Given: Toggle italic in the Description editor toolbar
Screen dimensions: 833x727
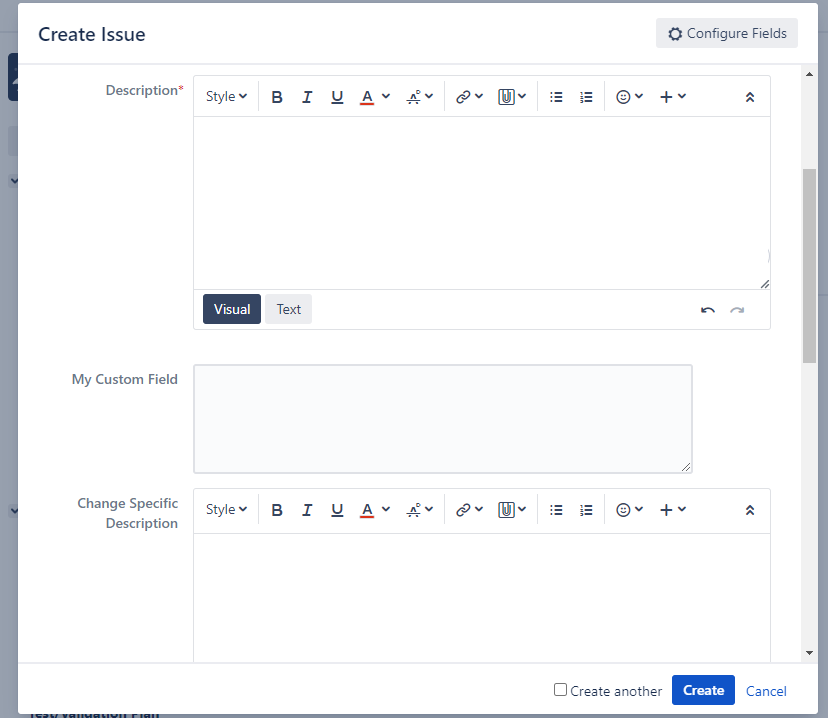Looking at the screenshot, I should (x=307, y=97).
